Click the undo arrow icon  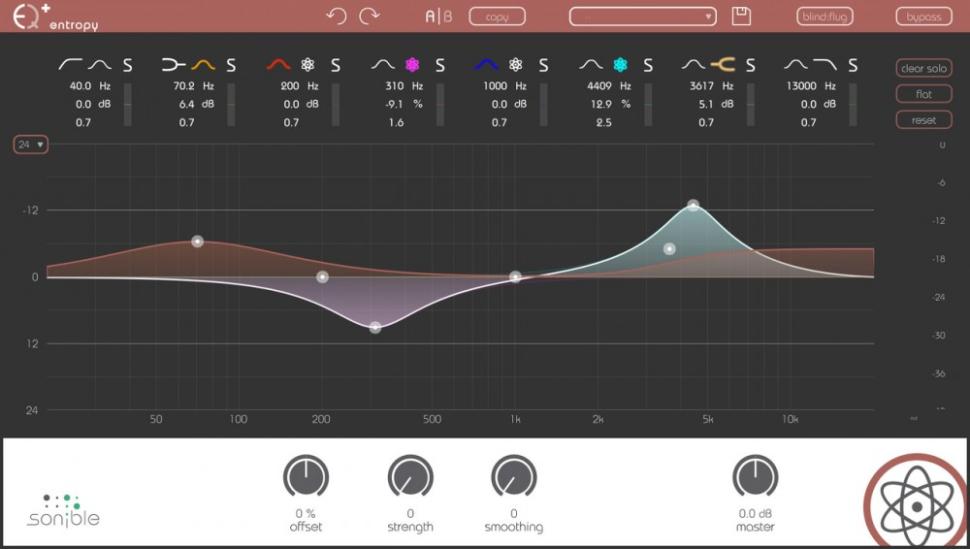point(337,16)
